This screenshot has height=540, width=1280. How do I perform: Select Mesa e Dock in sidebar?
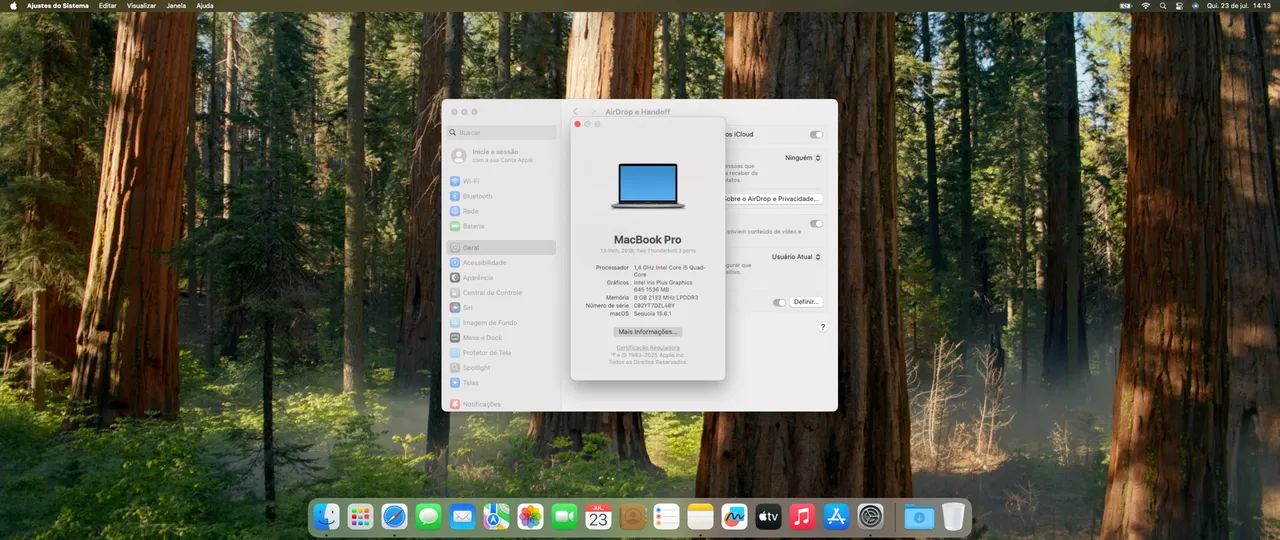click(x=502, y=337)
